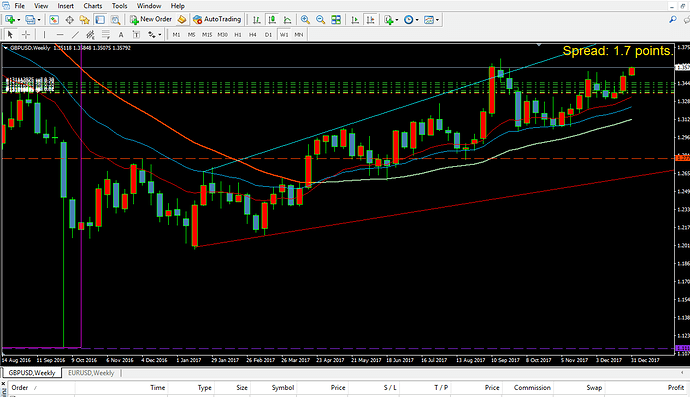Open the Charts menu
Screen dimensions: 690x397
(93, 6)
